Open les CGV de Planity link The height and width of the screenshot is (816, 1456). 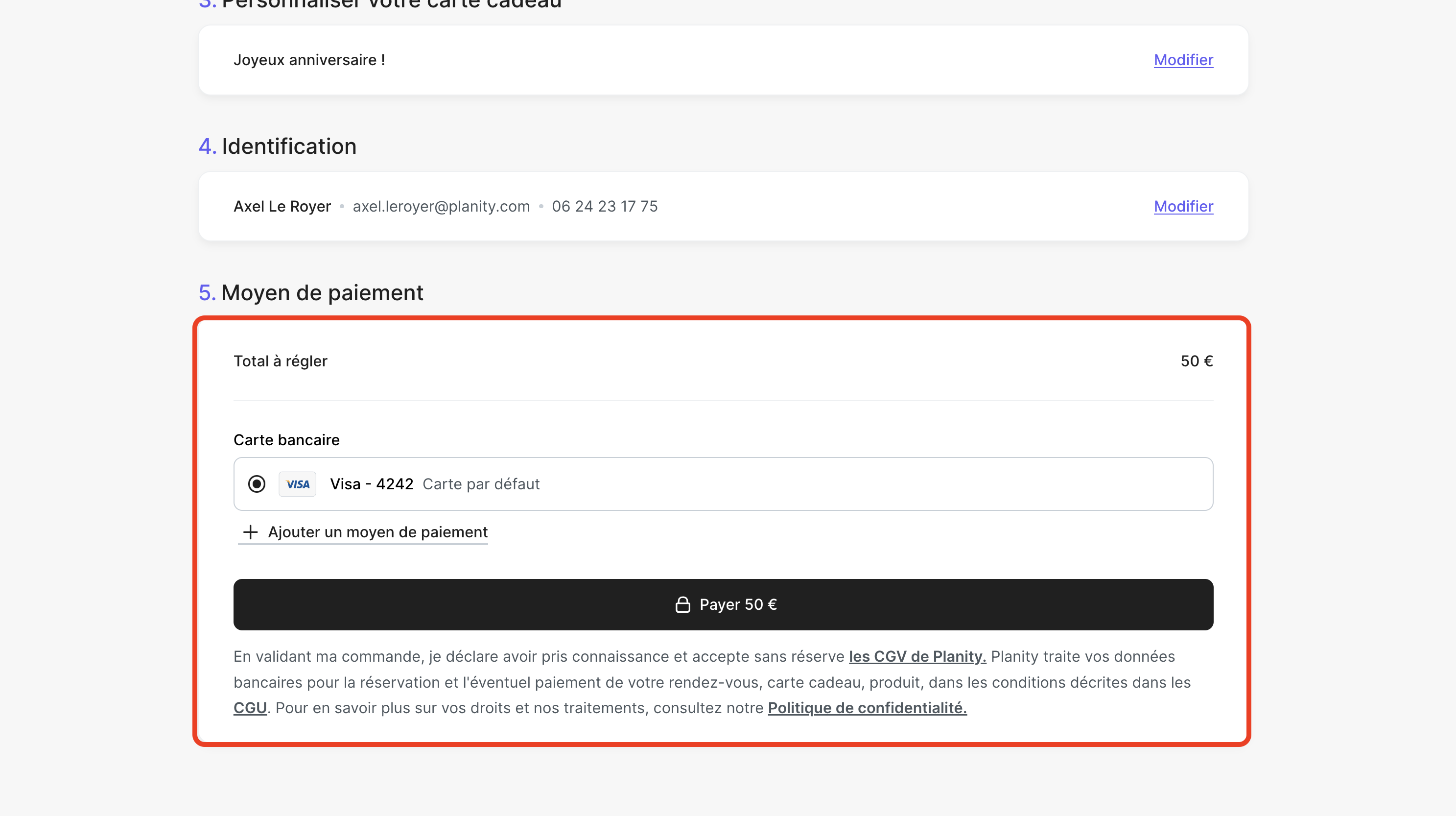(917, 656)
